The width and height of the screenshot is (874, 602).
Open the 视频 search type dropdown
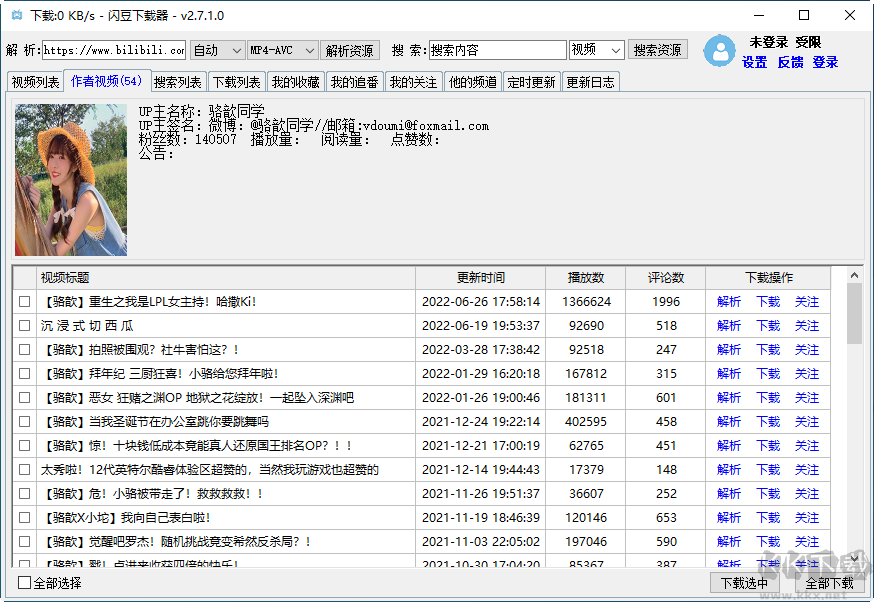596,50
